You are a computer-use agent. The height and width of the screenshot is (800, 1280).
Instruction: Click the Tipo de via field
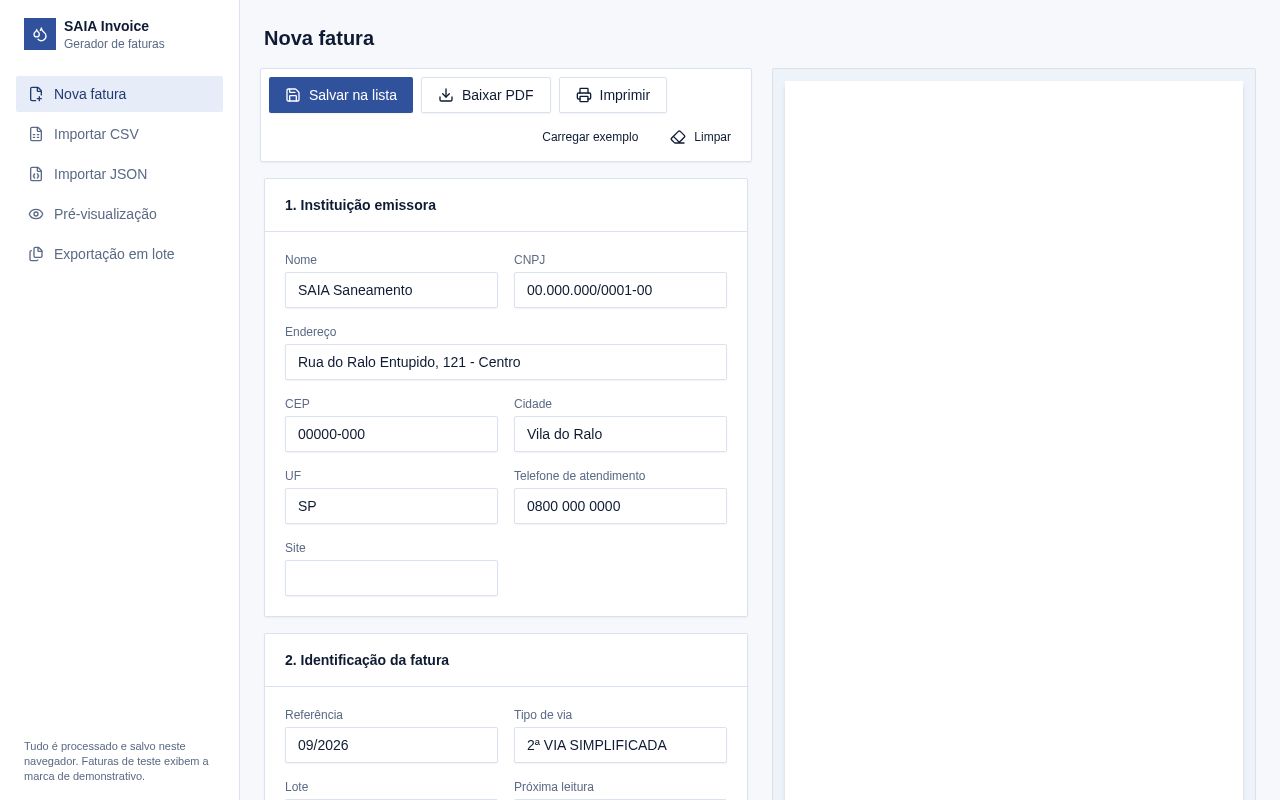620,745
